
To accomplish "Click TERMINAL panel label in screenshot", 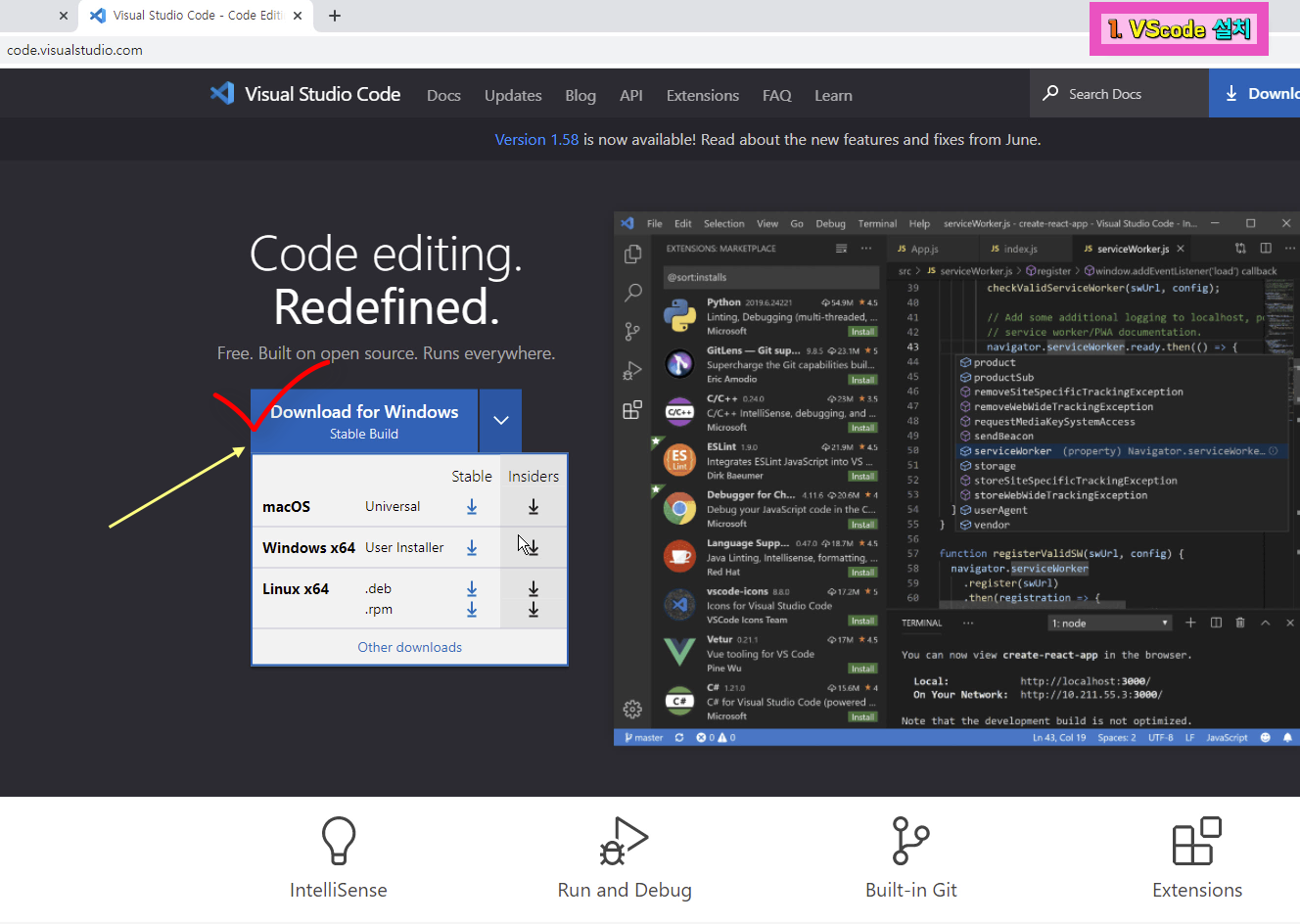I will click(x=921, y=623).
